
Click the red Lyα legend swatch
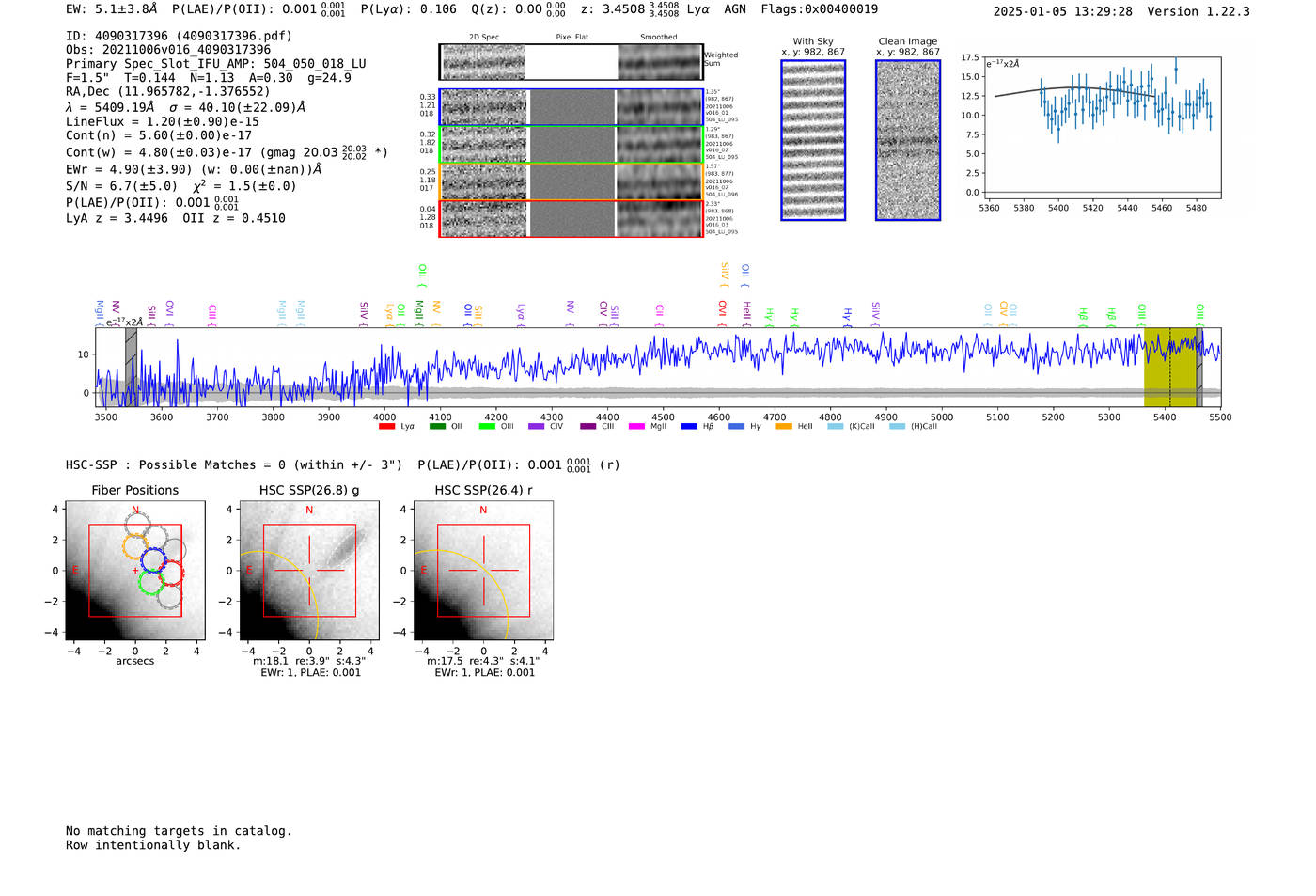pos(386,427)
